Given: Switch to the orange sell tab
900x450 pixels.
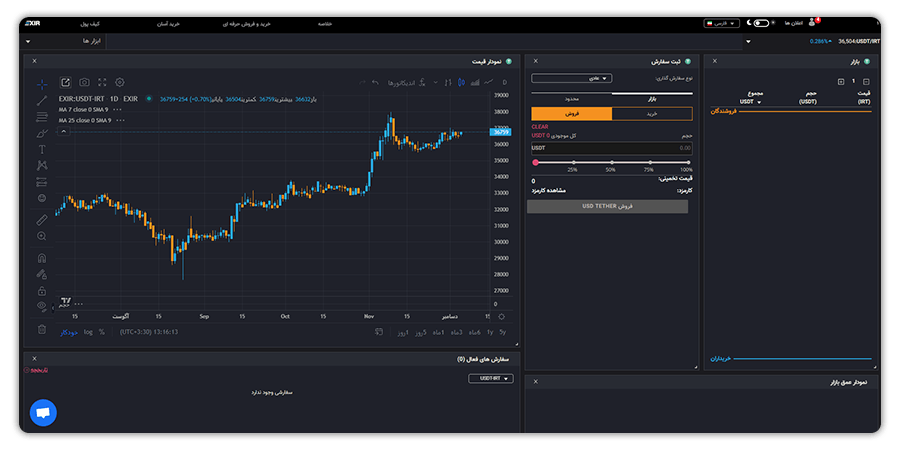Looking at the screenshot, I should point(571,114).
